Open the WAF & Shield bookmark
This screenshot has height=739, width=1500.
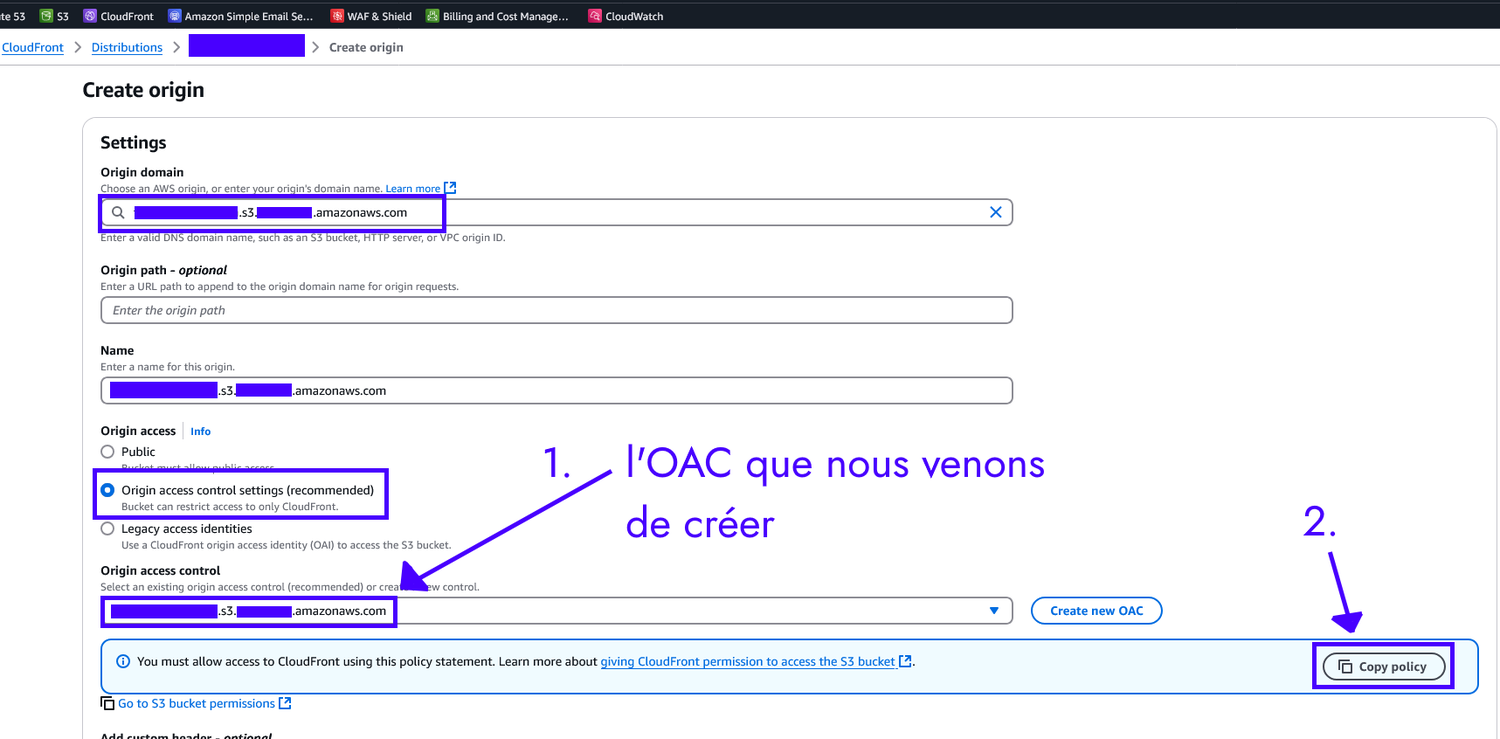tap(371, 16)
